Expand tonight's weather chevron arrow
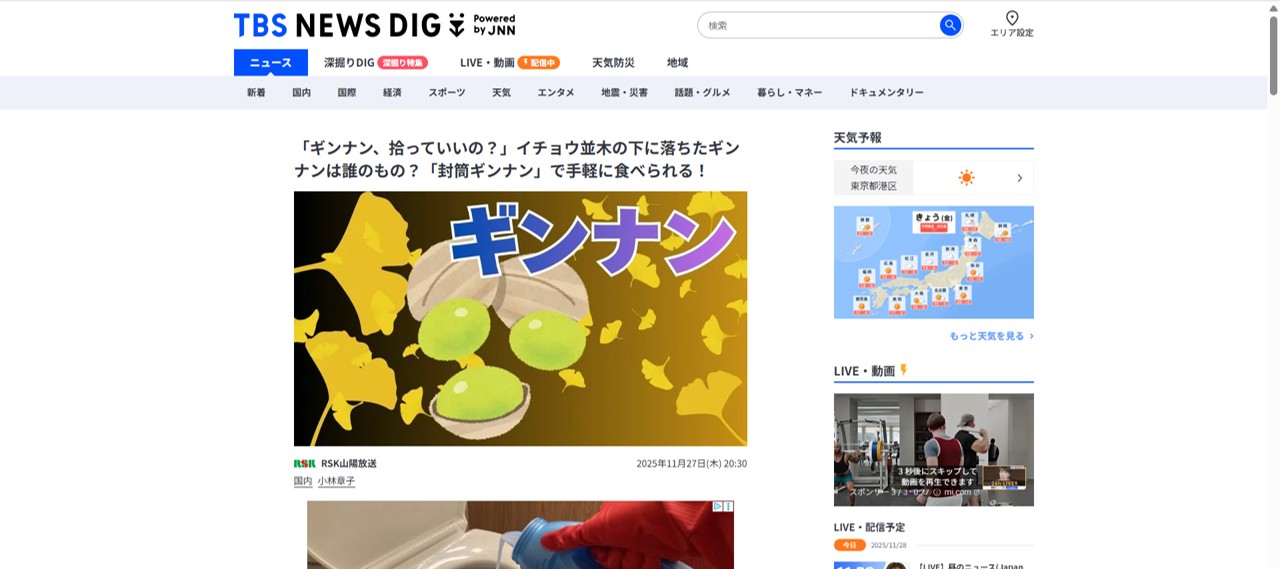Screen dimensions: 1280x569 (x=1020, y=178)
